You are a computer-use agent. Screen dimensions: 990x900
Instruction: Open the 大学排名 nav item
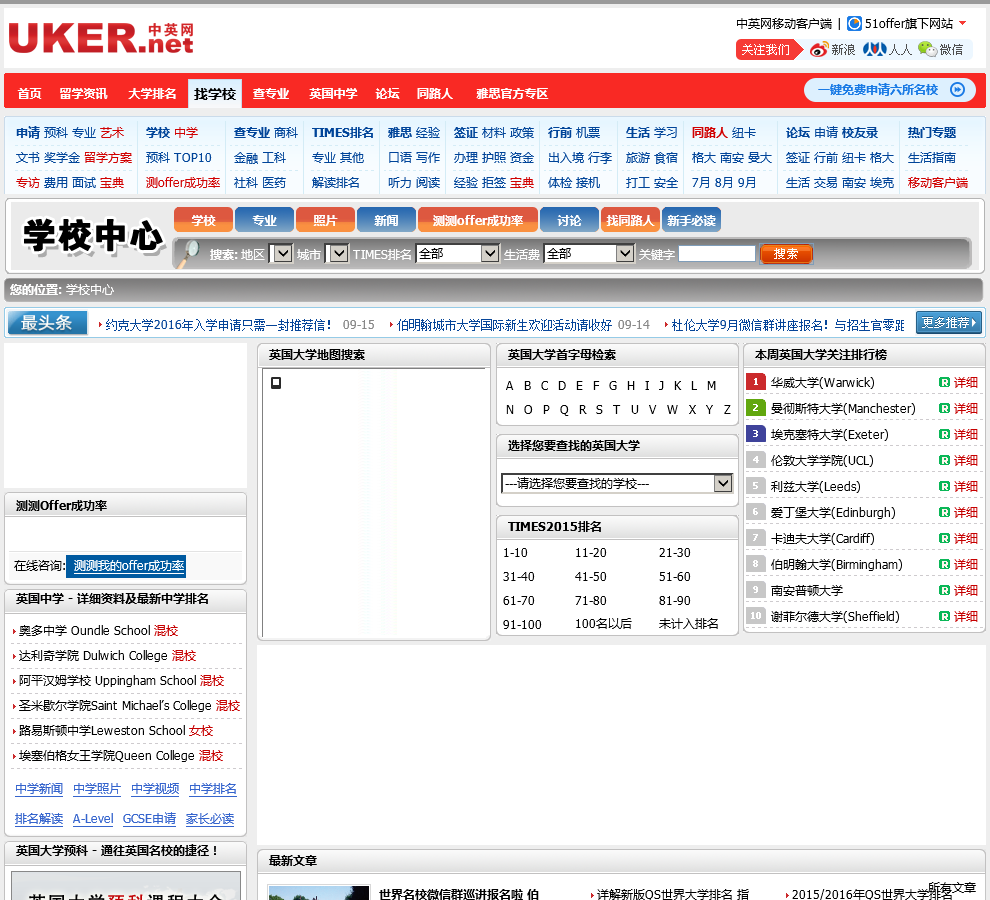[x=152, y=93]
